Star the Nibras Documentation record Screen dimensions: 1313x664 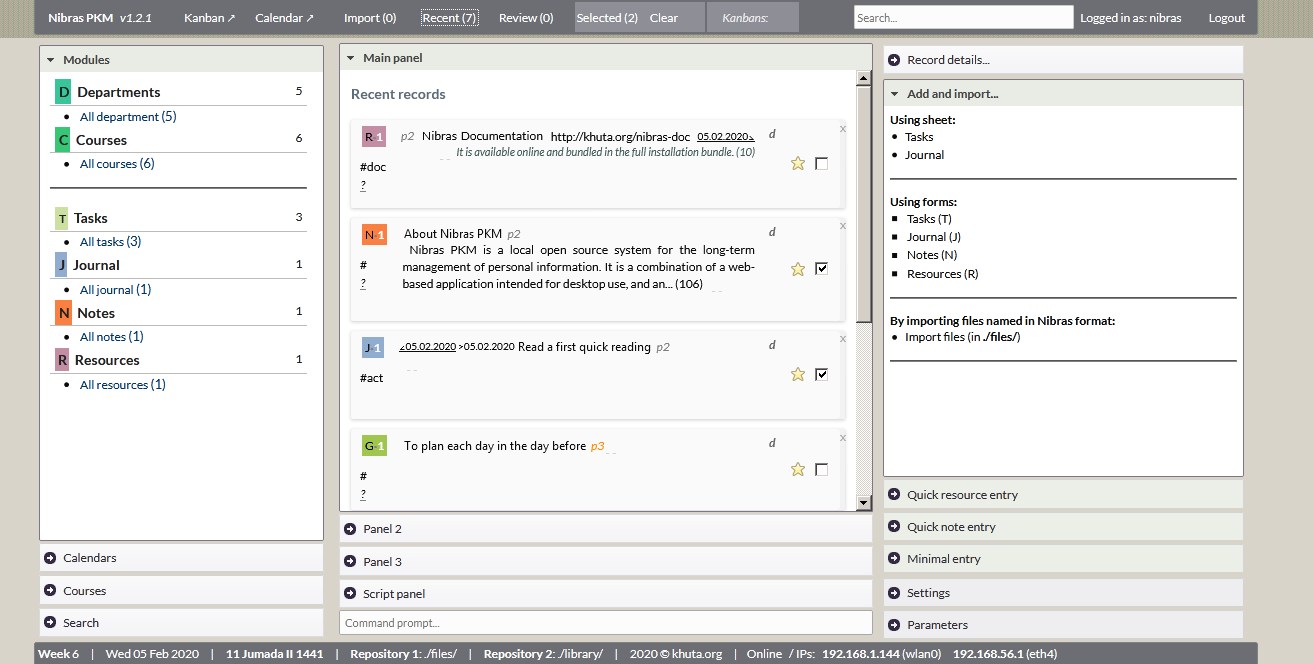tap(798, 163)
